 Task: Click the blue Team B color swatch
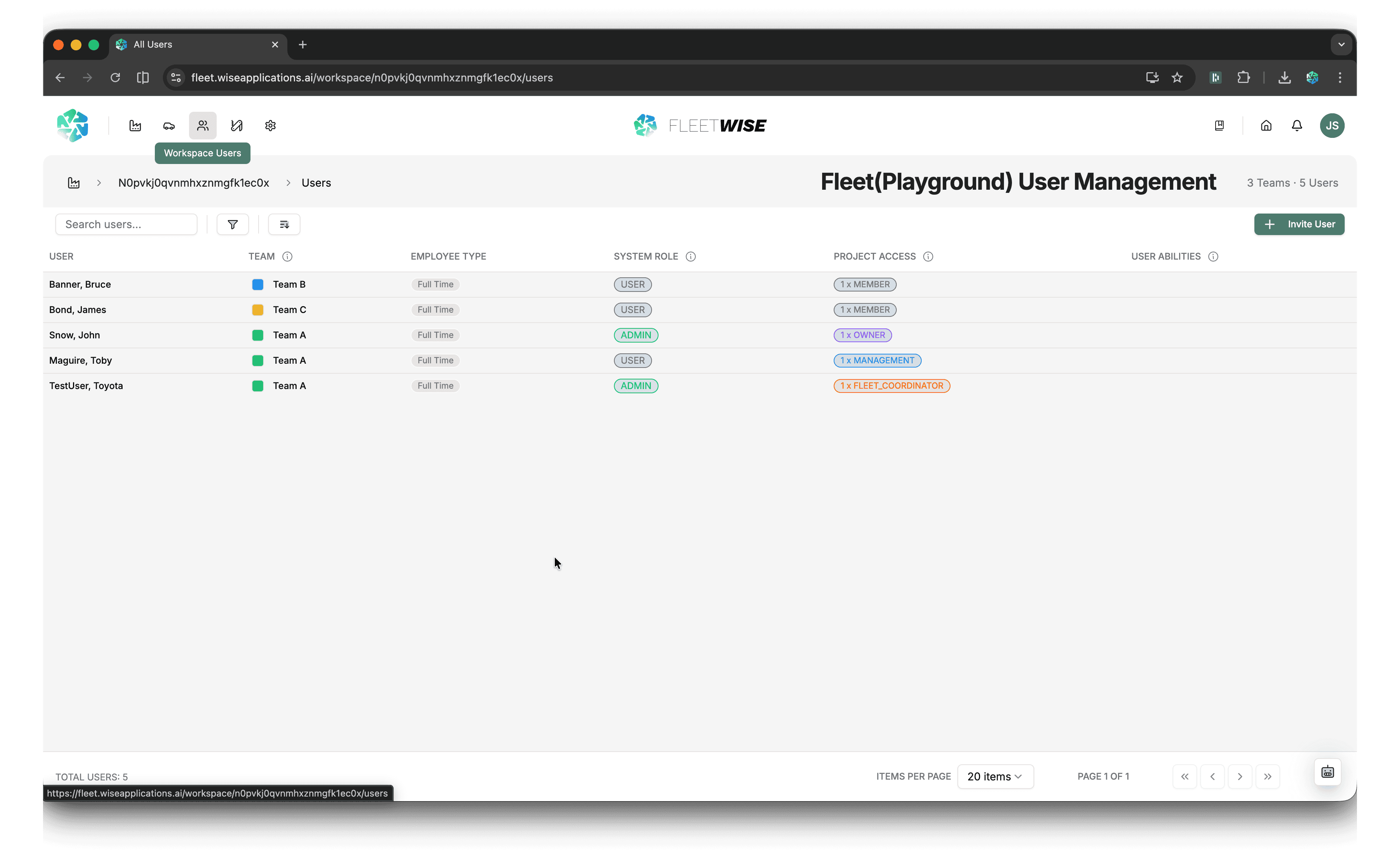(x=257, y=285)
